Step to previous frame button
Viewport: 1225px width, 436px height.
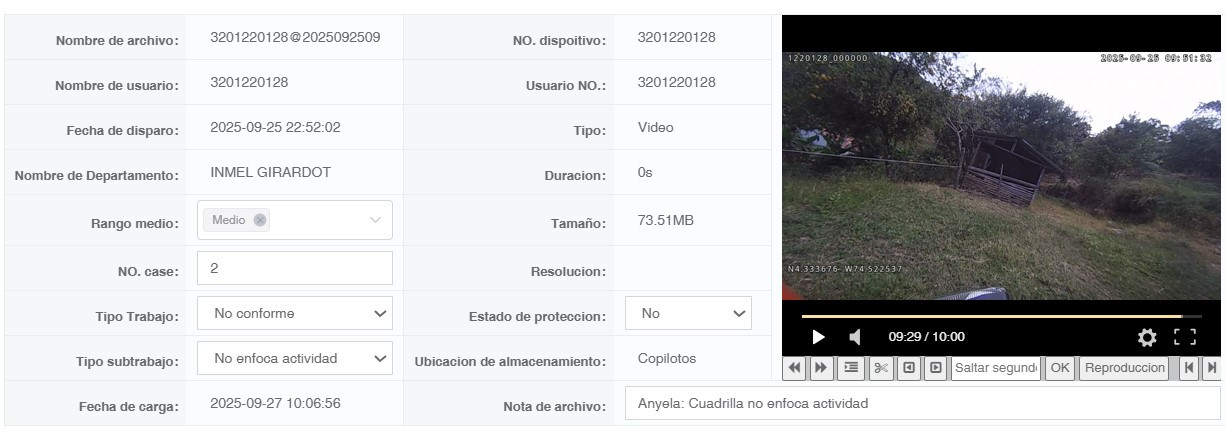(x=909, y=367)
